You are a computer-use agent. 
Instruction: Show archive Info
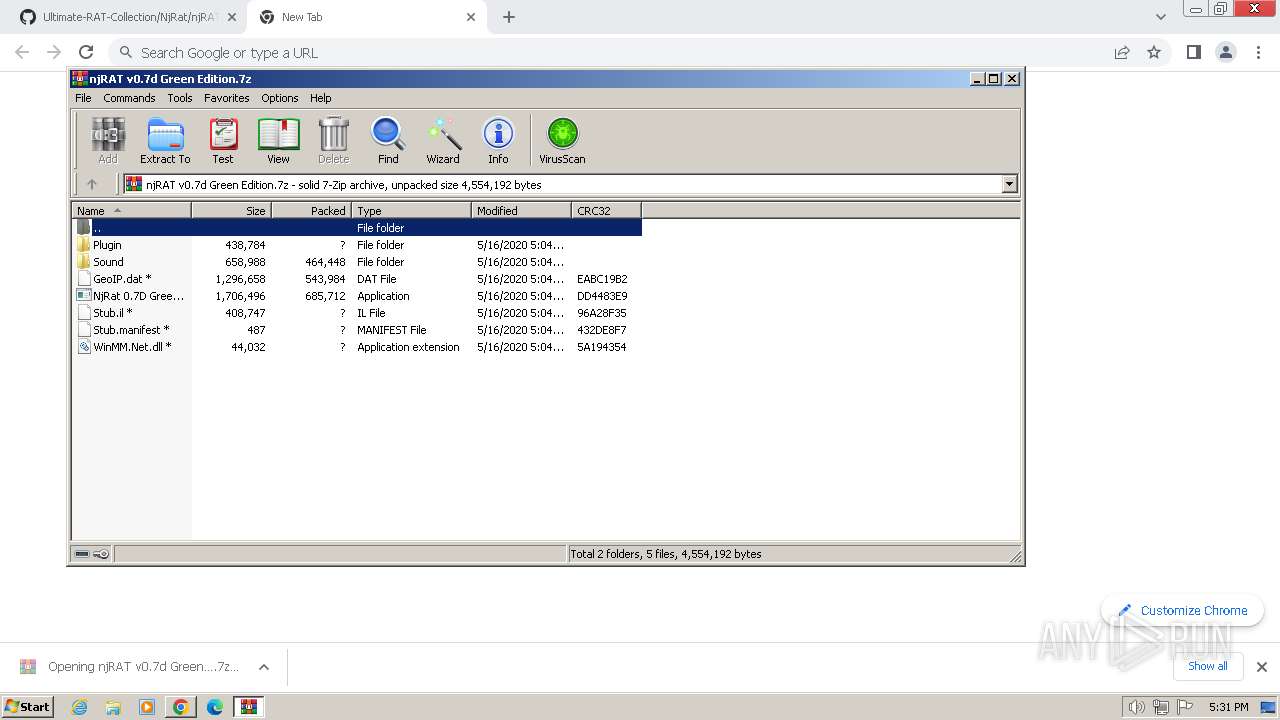coord(498,140)
